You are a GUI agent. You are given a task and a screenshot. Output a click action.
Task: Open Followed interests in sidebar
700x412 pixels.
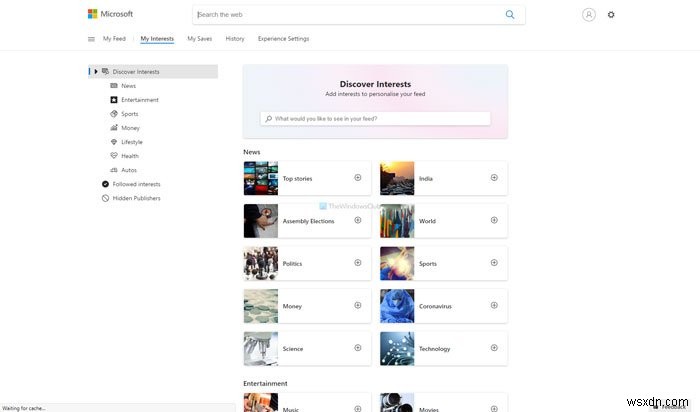click(x=136, y=184)
